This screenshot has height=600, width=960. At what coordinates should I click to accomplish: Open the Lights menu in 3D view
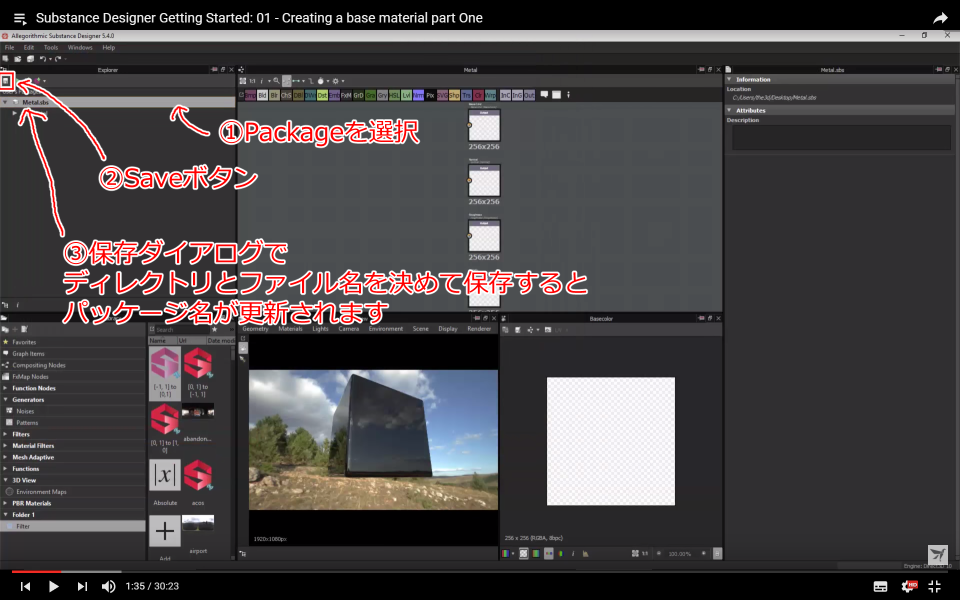[320, 329]
